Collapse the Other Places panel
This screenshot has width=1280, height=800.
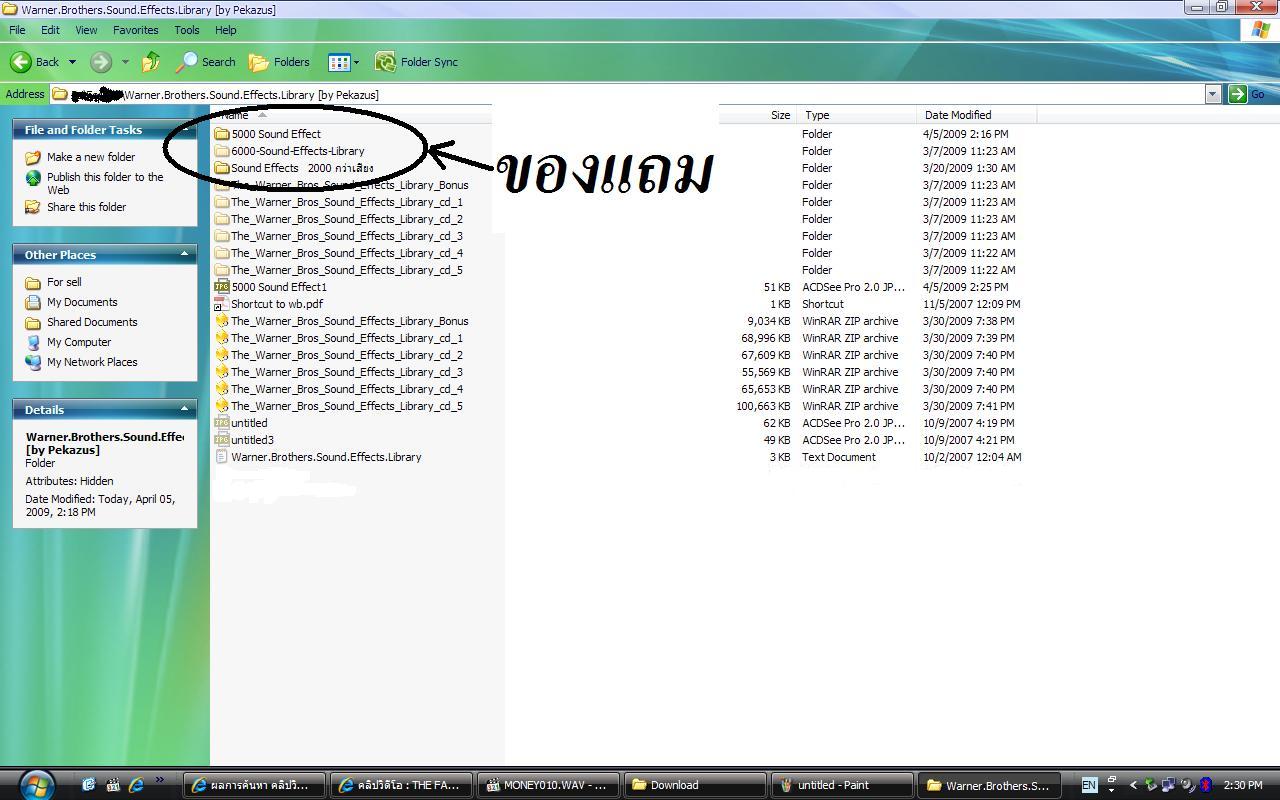pos(184,254)
